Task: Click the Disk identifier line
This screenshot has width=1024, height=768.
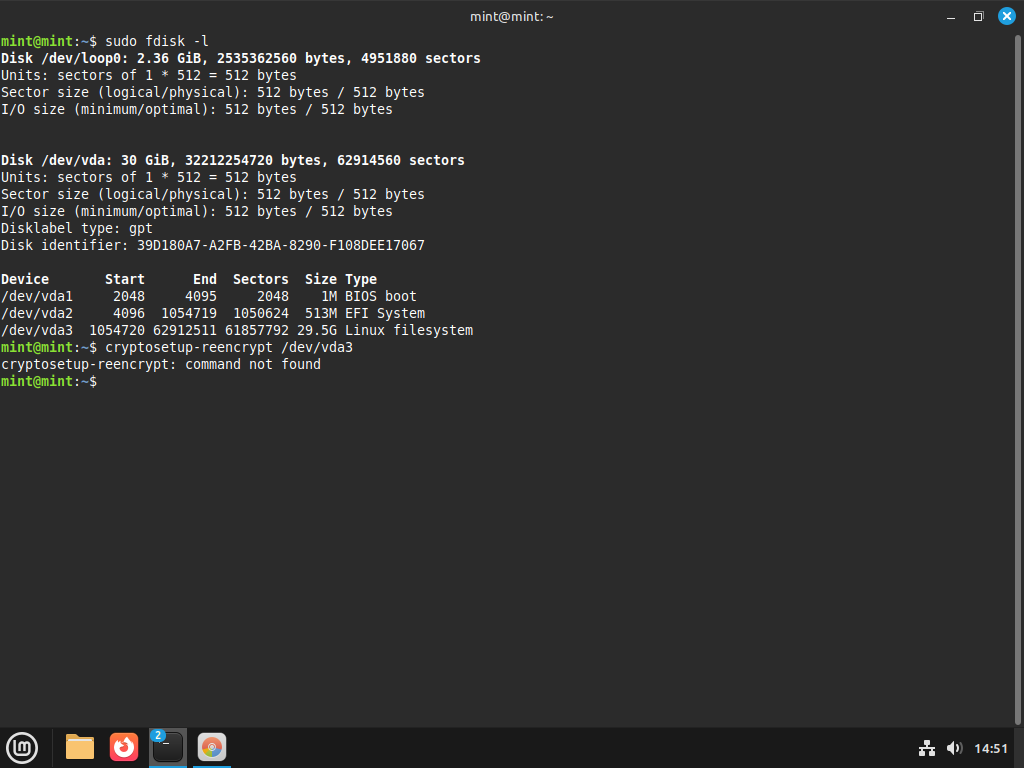Action: point(212,245)
